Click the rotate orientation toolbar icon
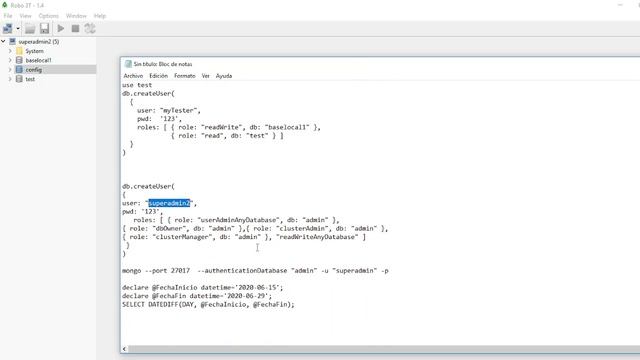This screenshot has height=360, width=640. (x=90, y=29)
